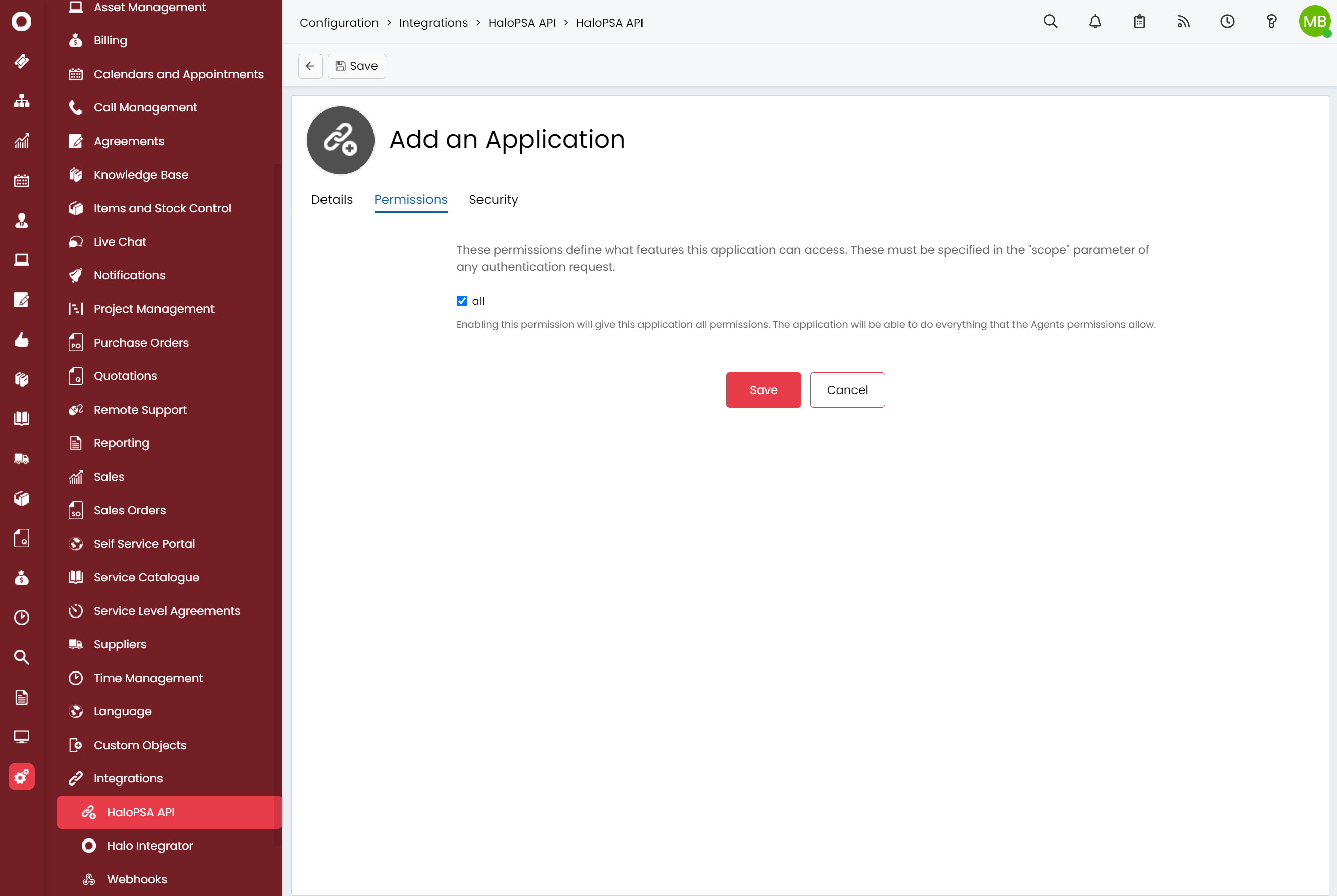Open quotations document icon in narrow sidebar
The image size is (1337, 896).
tap(22, 538)
